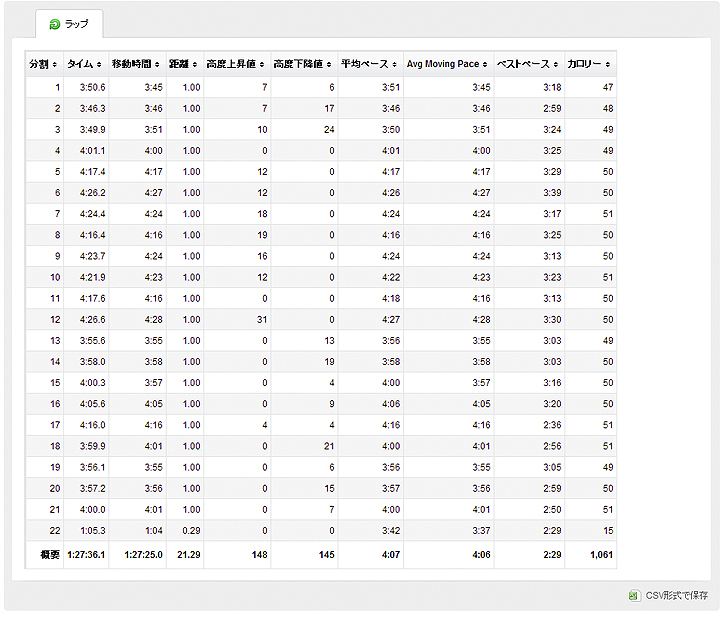Sort table by 平均ペース column header
The image size is (725, 619).
point(365,64)
